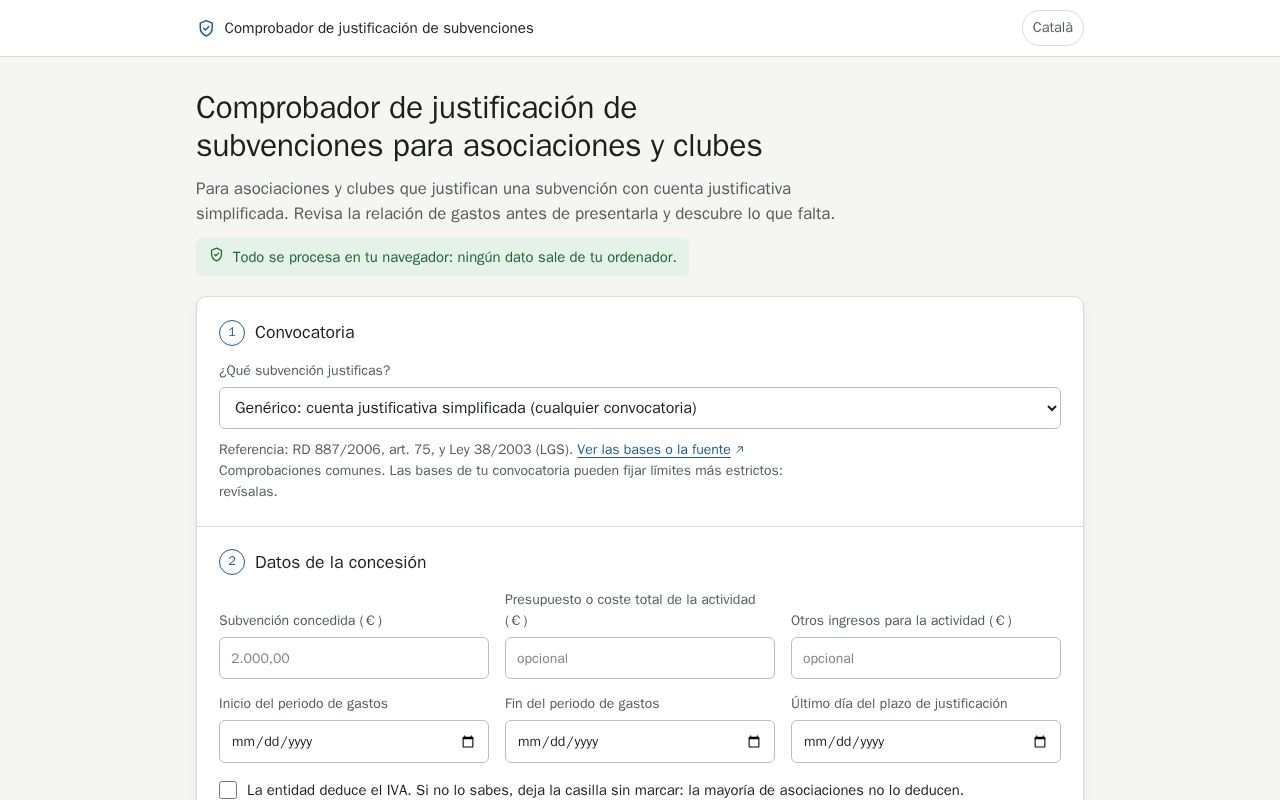The image size is (1280, 800).
Task: Click the shield icon in the privacy notice
Action: (x=216, y=256)
